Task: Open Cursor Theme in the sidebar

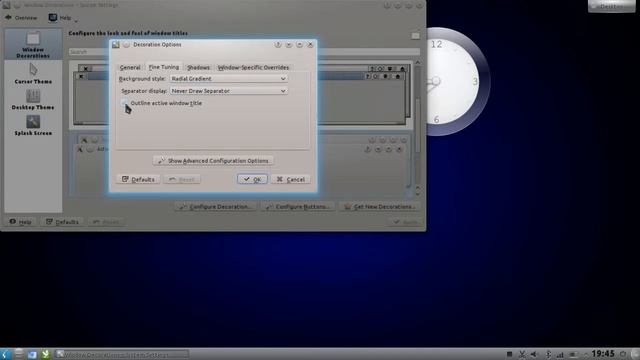Action: tap(33, 74)
